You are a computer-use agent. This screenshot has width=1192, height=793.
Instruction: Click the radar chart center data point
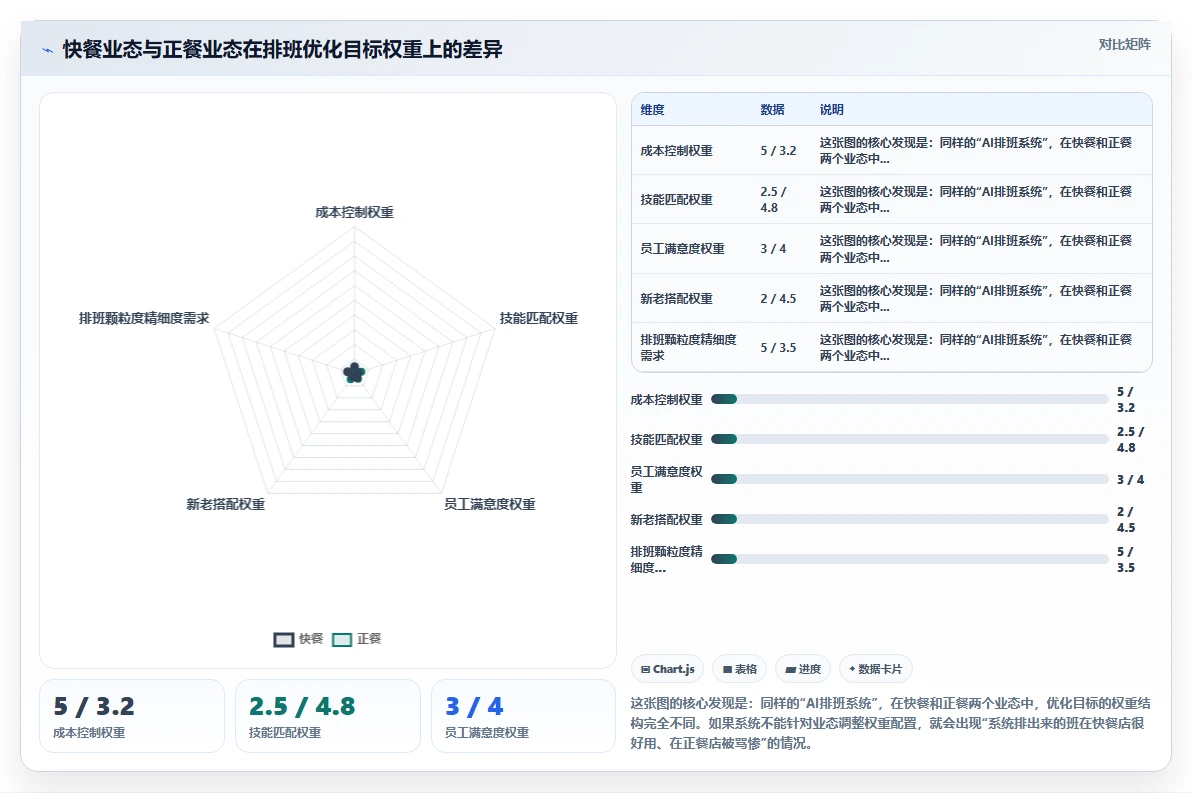click(354, 373)
